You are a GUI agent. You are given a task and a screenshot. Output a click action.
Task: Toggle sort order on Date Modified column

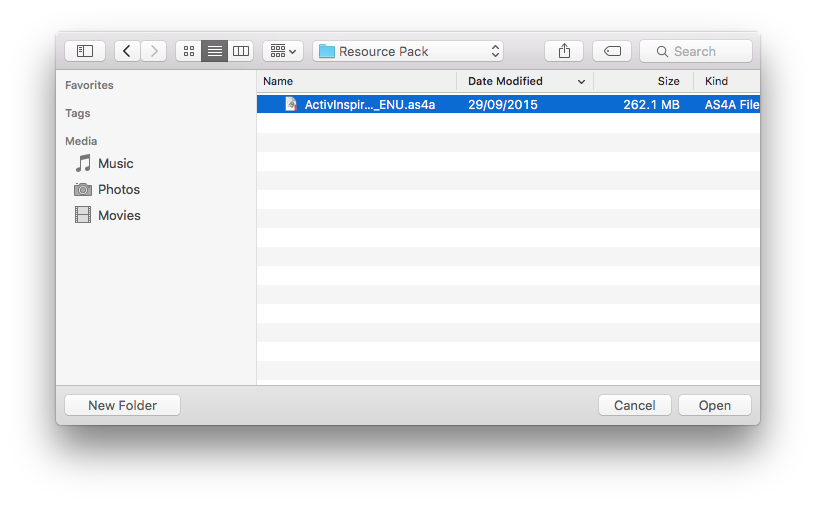point(525,81)
